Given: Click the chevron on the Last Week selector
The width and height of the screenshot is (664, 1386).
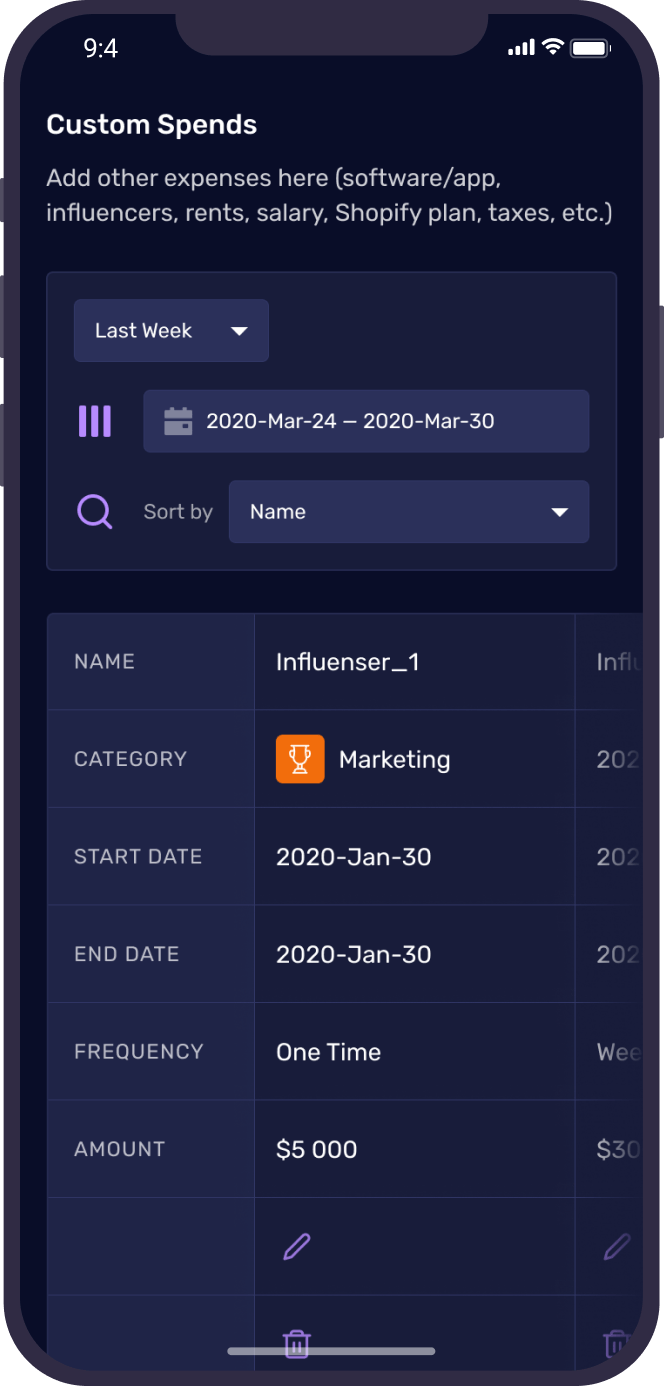Looking at the screenshot, I should click(x=240, y=330).
